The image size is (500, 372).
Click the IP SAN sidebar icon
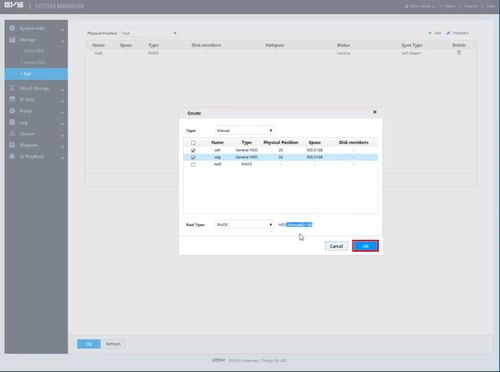[x=12, y=99]
